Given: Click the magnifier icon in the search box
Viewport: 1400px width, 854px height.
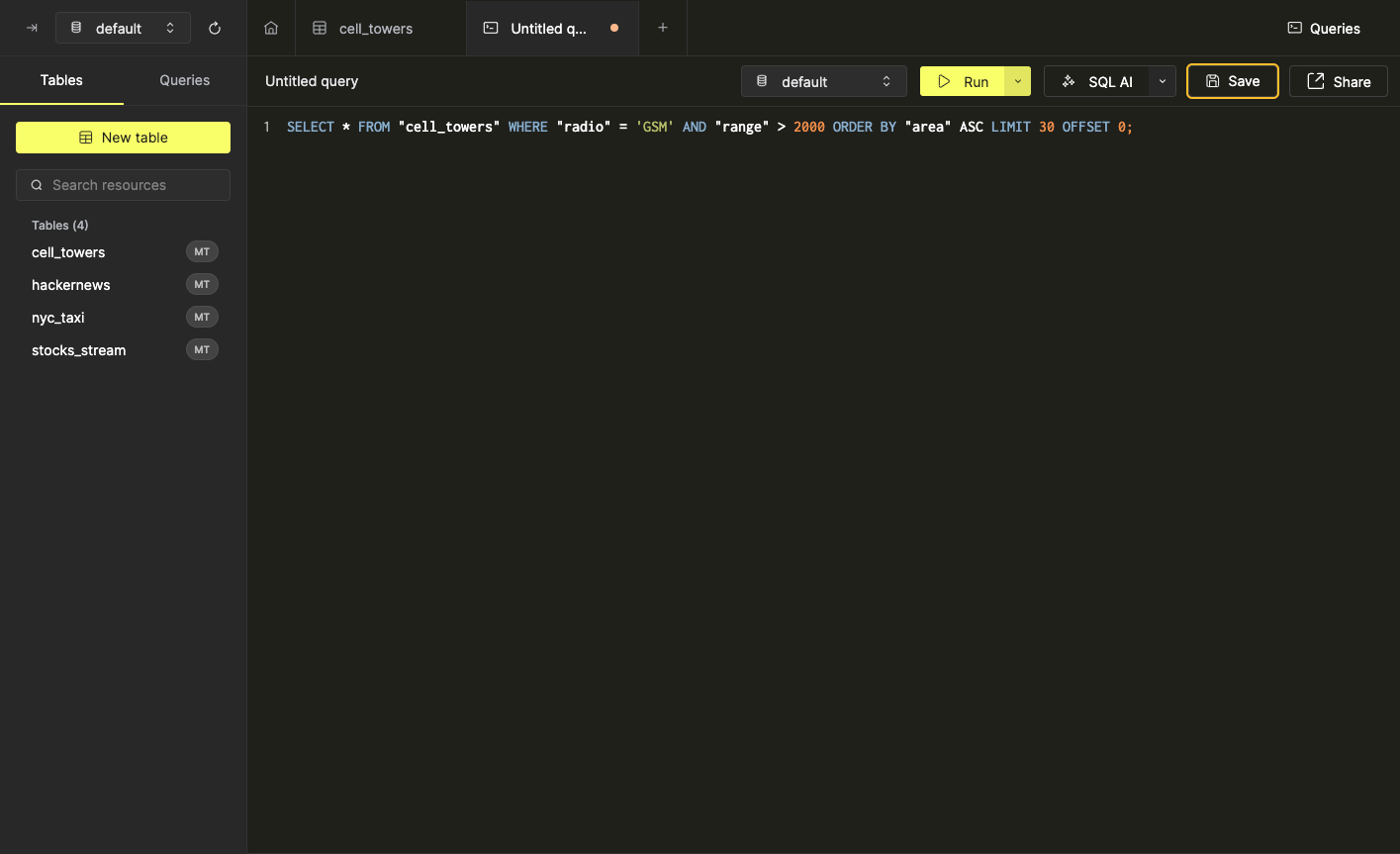Looking at the screenshot, I should (x=37, y=185).
